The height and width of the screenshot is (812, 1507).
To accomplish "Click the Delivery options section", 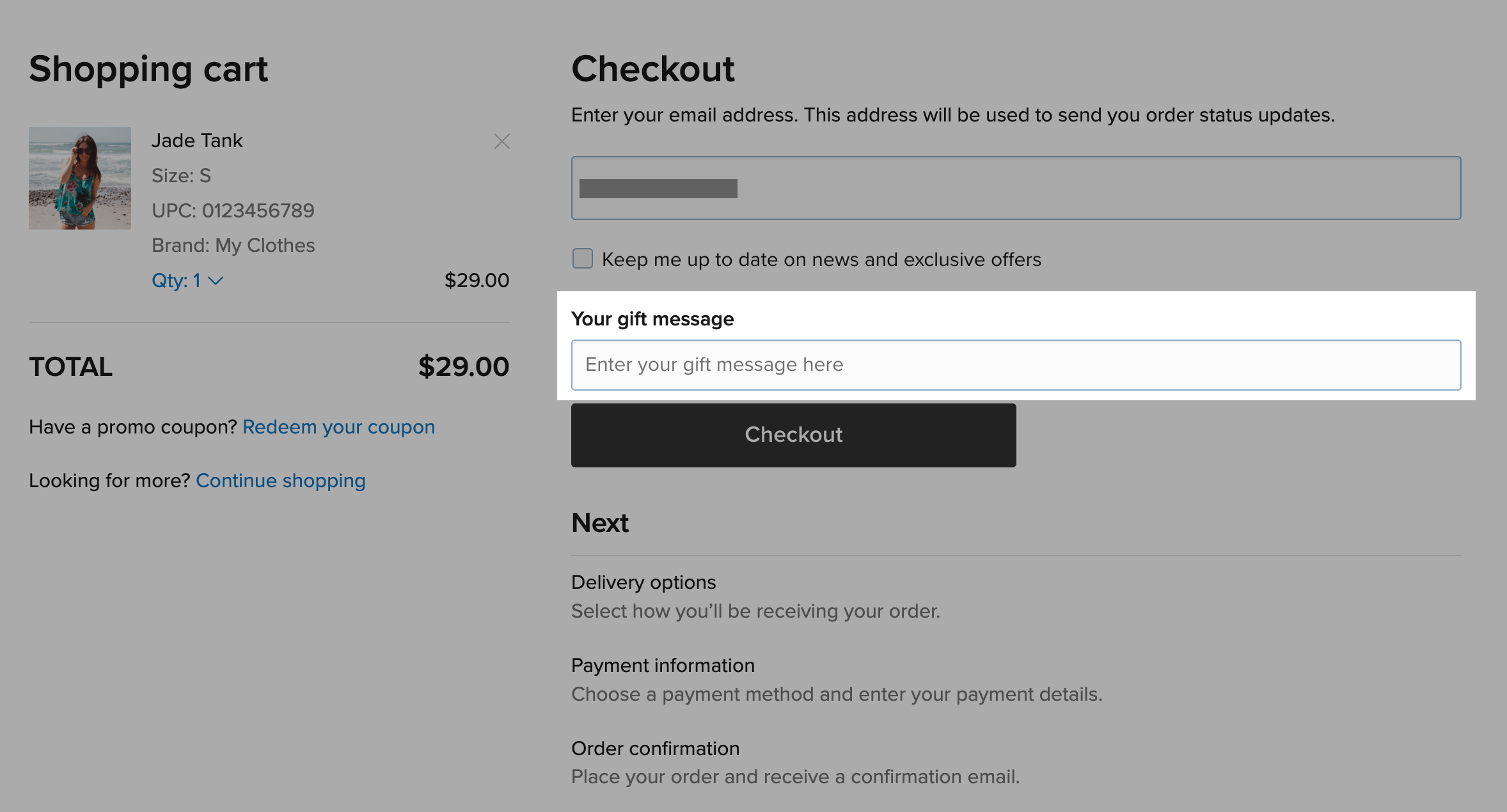I will [x=643, y=582].
